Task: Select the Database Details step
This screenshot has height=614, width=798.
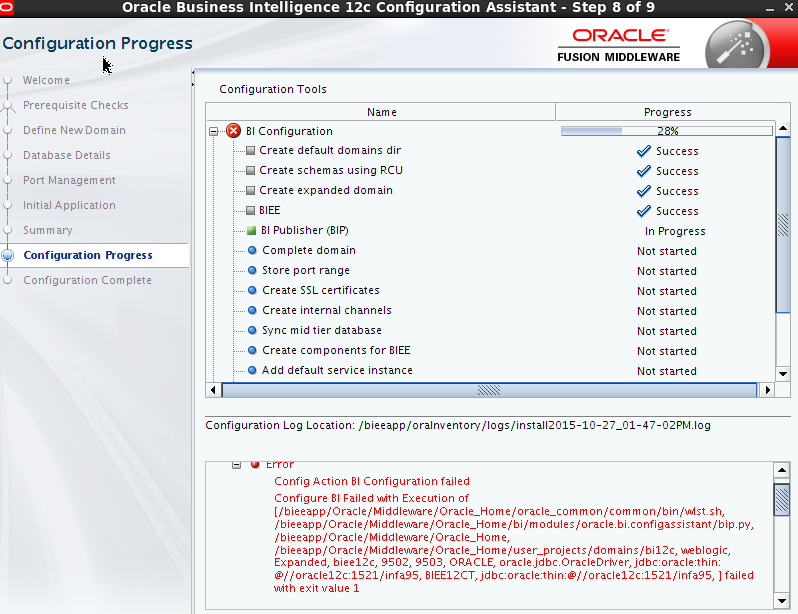Action: coord(67,155)
